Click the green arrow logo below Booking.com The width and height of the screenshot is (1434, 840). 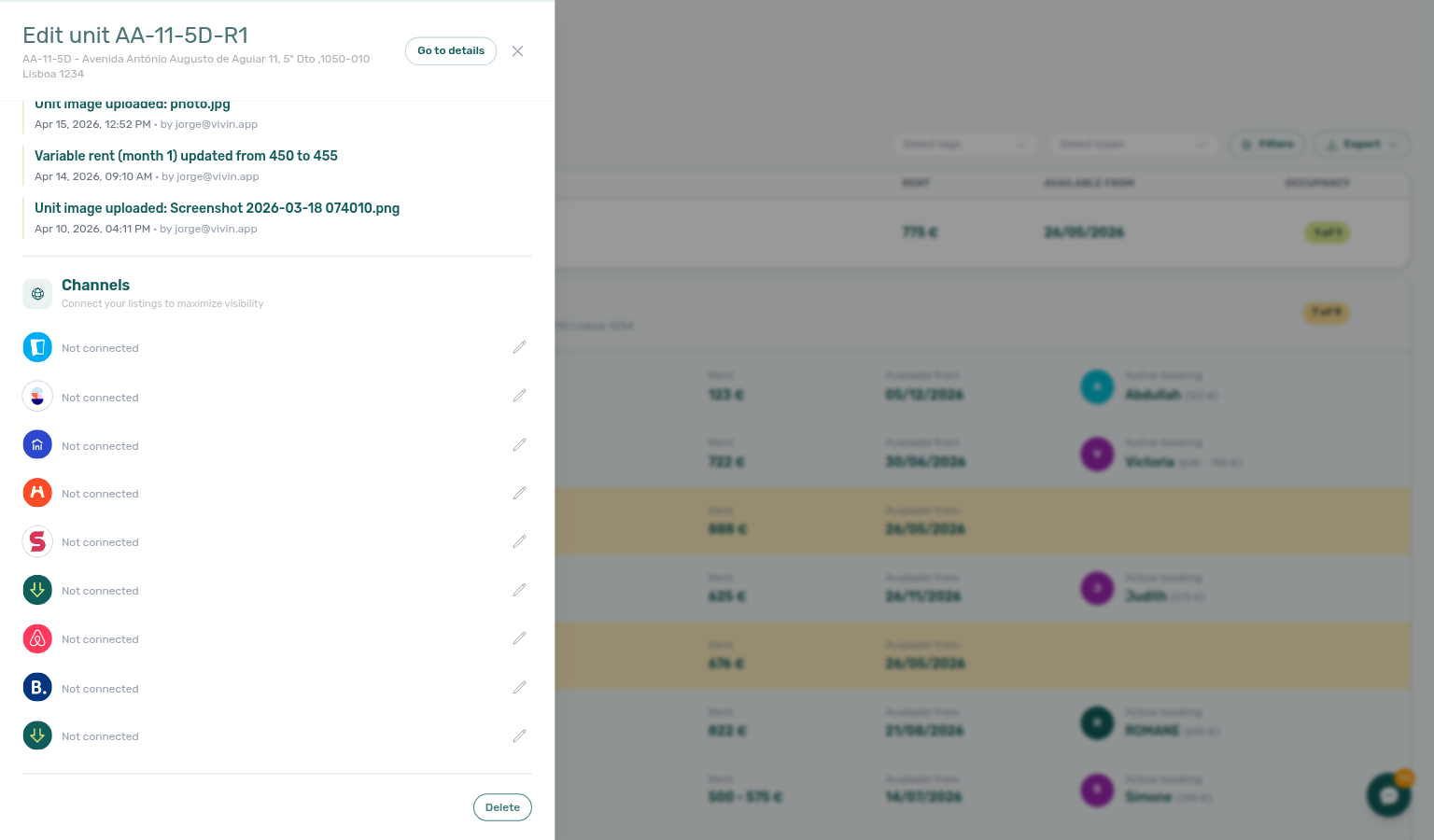[x=37, y=735]
